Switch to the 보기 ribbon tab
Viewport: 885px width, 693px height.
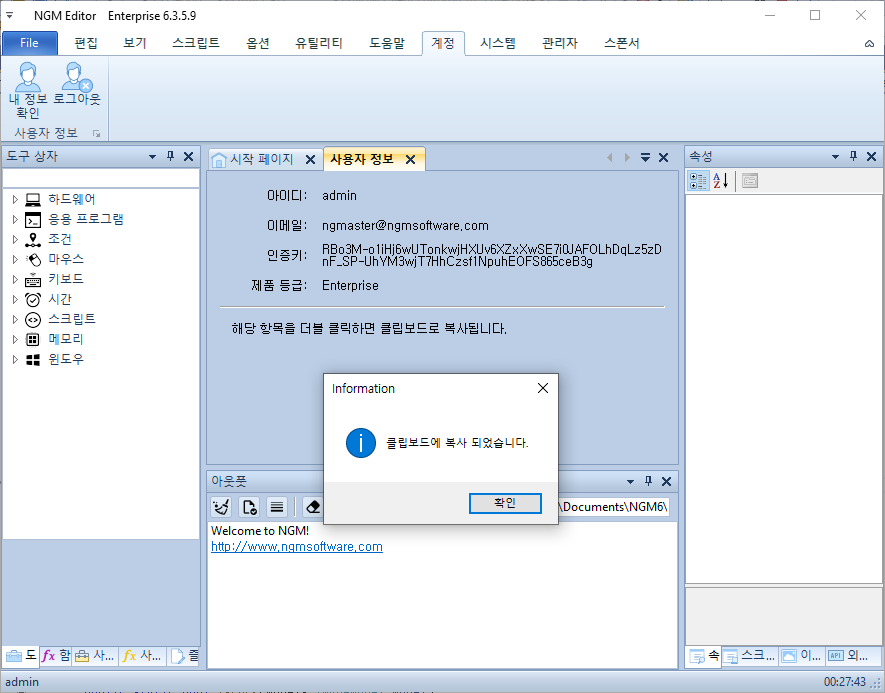tap(135, 43)
